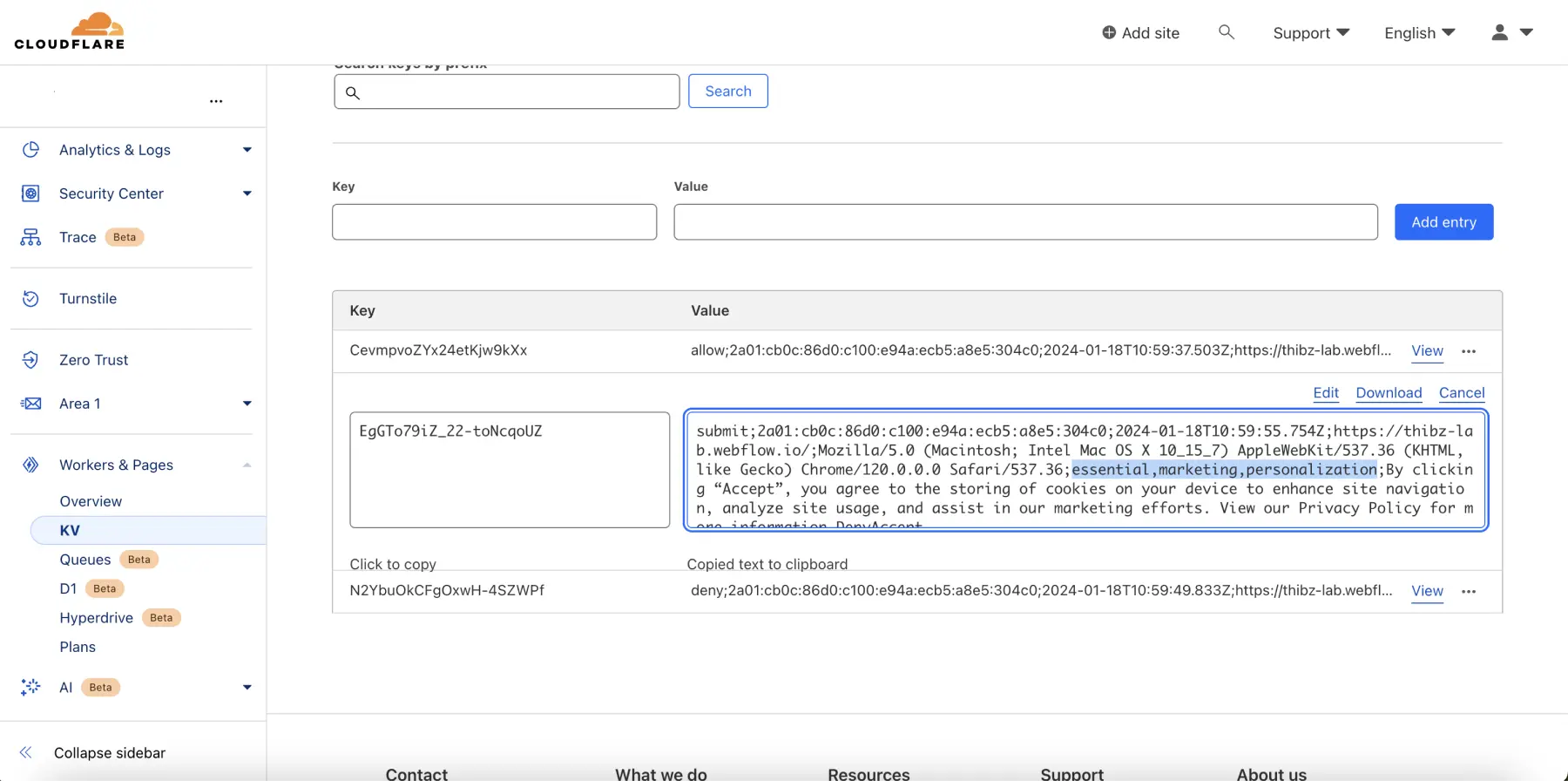
Task: Expand the Area 1 section arrow
Action: tap(247, 404)
